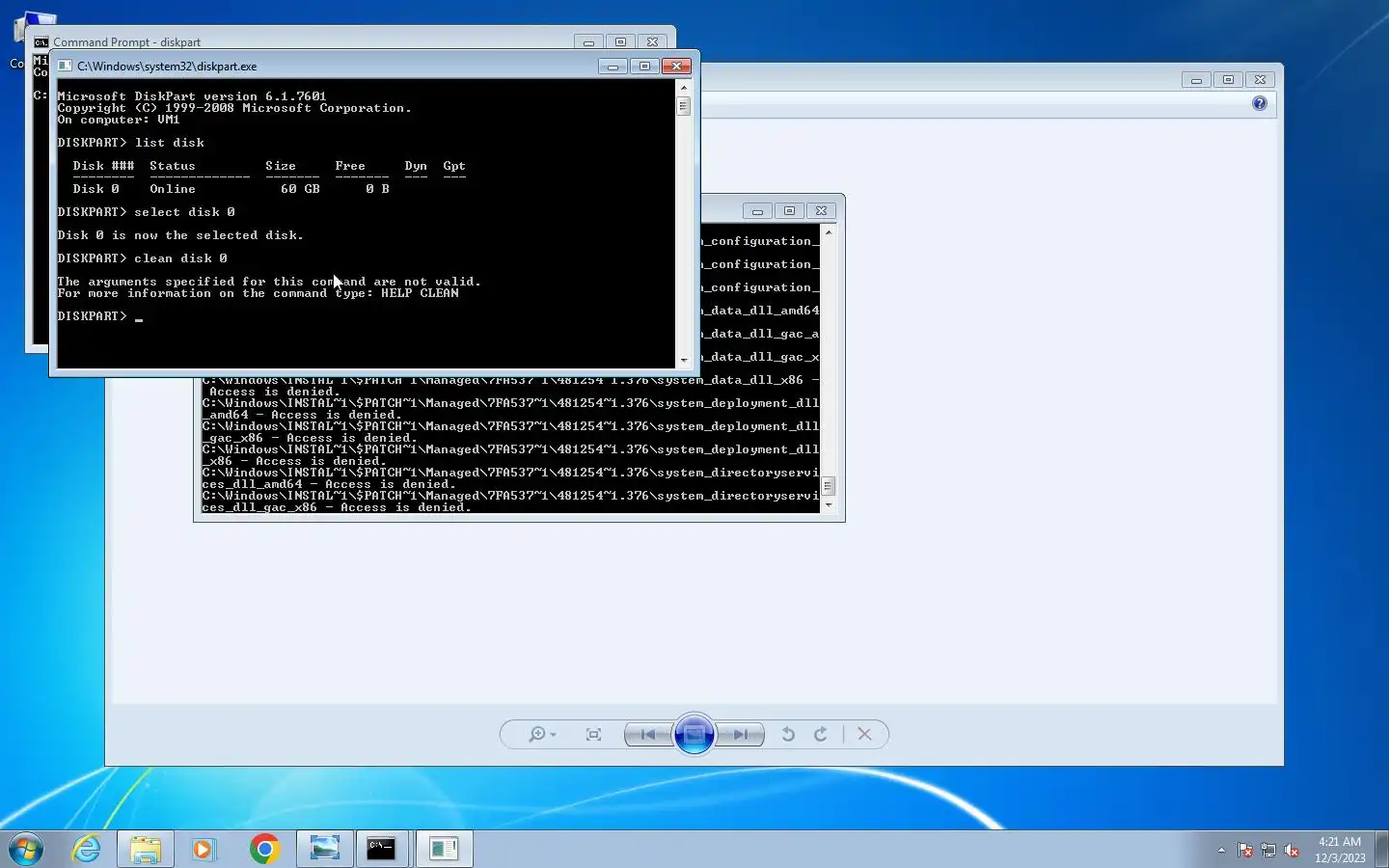Click the Command Prompt - diskpart title bar icon
This screenshot has height=868, width=1389.
(x=41, y=42)
